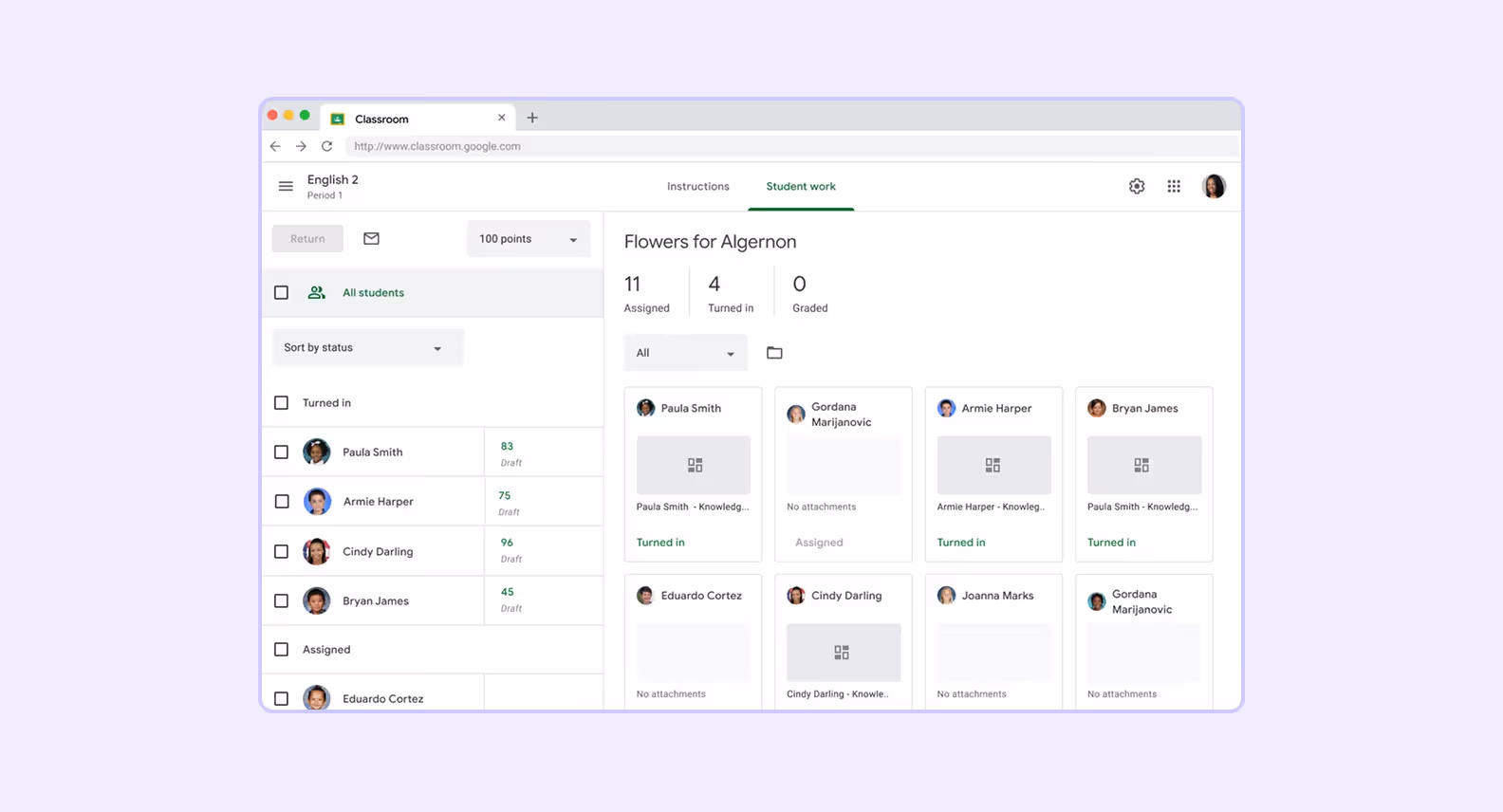Image resolution: width=1503 pixels, height=812 pixels.
Task: Click Gordana Marijanovic Assigned status text
Action: coord(819,543)
